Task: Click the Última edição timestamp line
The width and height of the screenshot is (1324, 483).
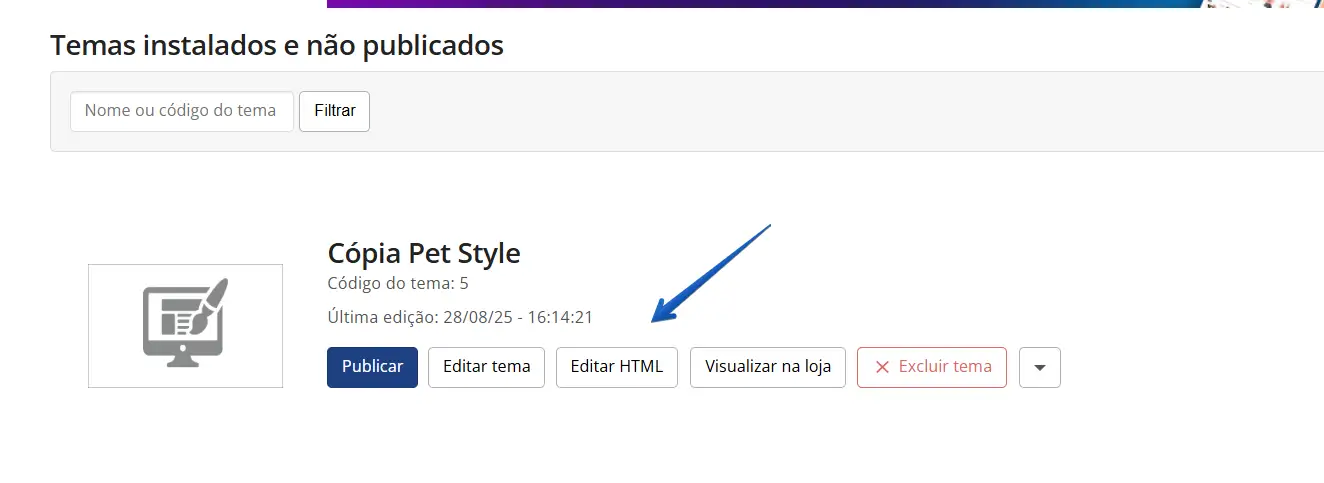Action: tap(460, 317)
